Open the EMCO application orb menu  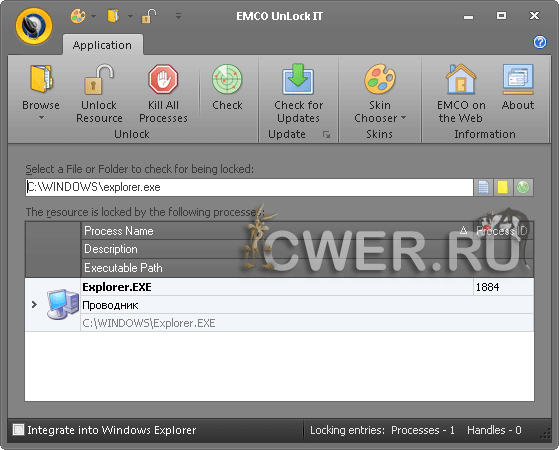[34, 26]
